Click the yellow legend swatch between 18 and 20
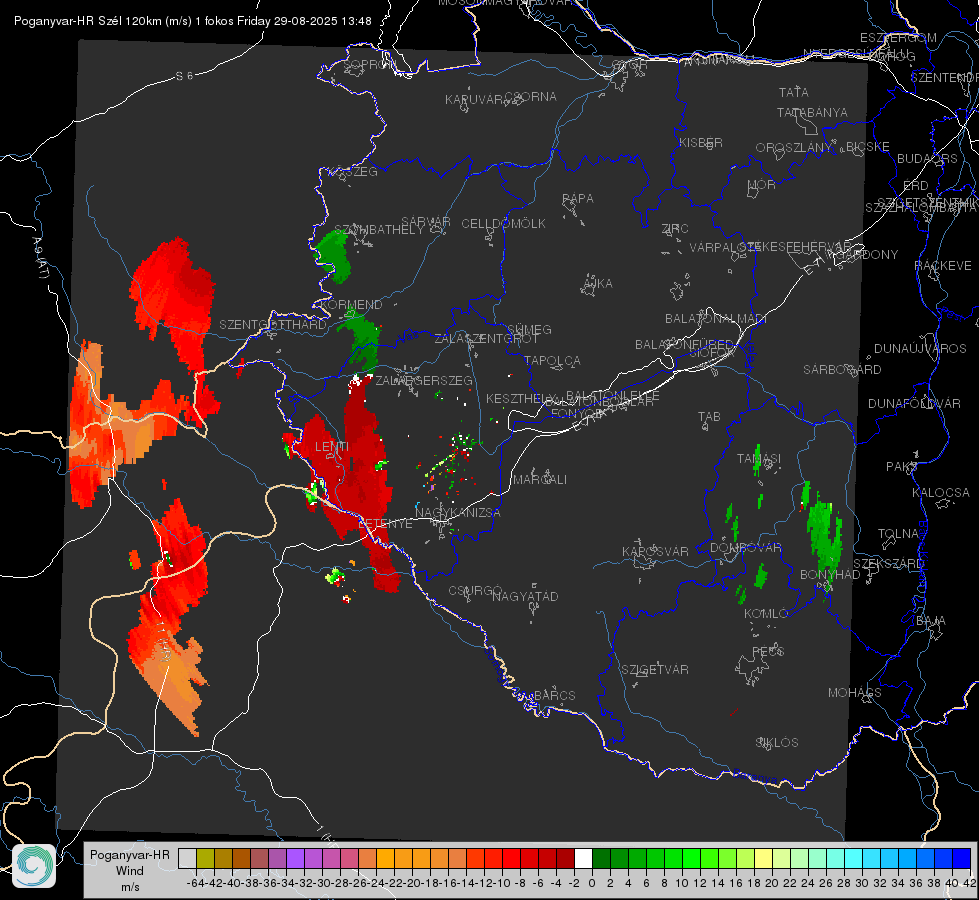Image resolution: width=979 pixels, height=900 pixels. pos(763,859)
